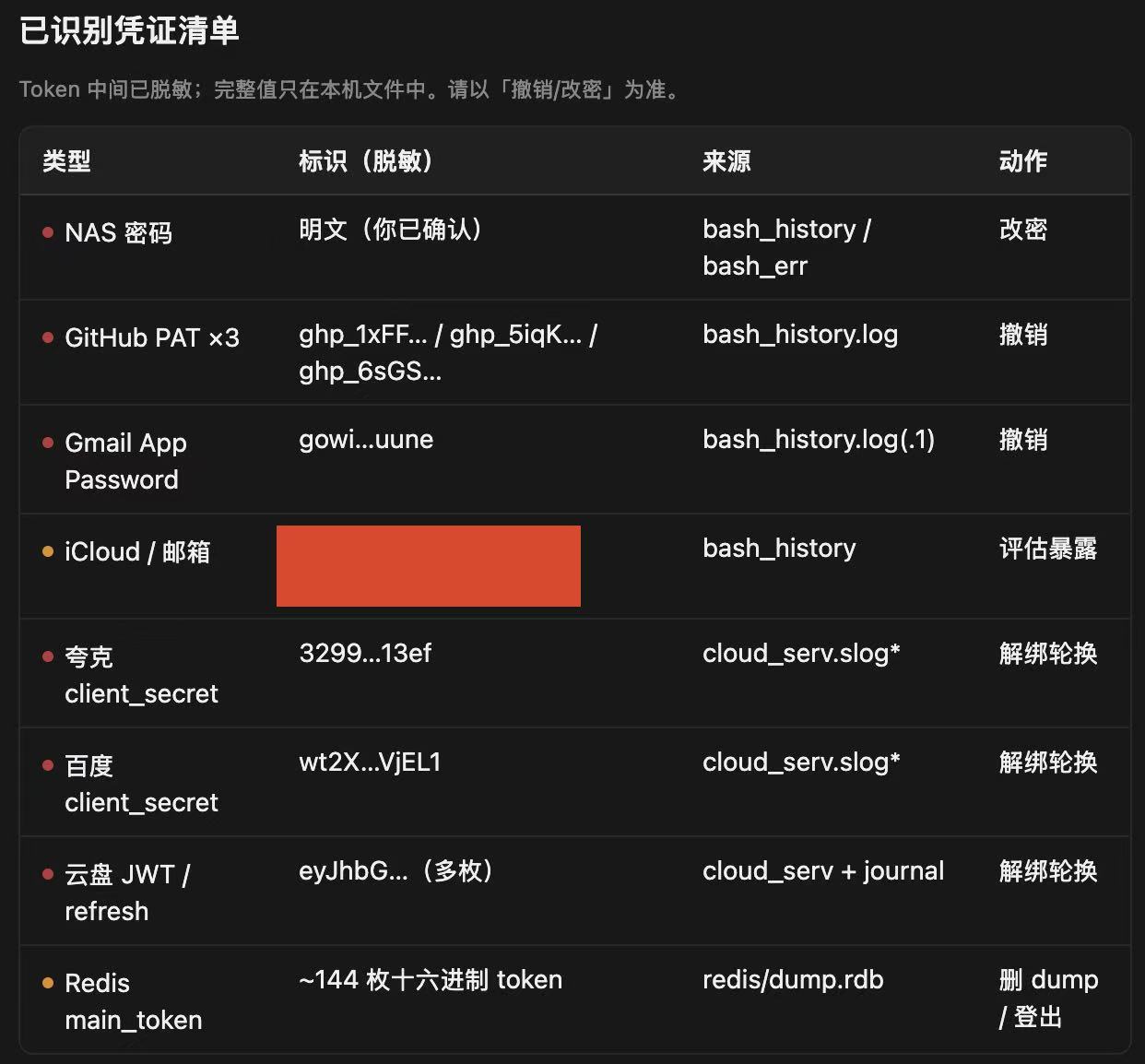Screen dimensions: 1145x1064
Task: Click the ghp_1xFF... token identifiers cell
Action: [x=448, y=352]
